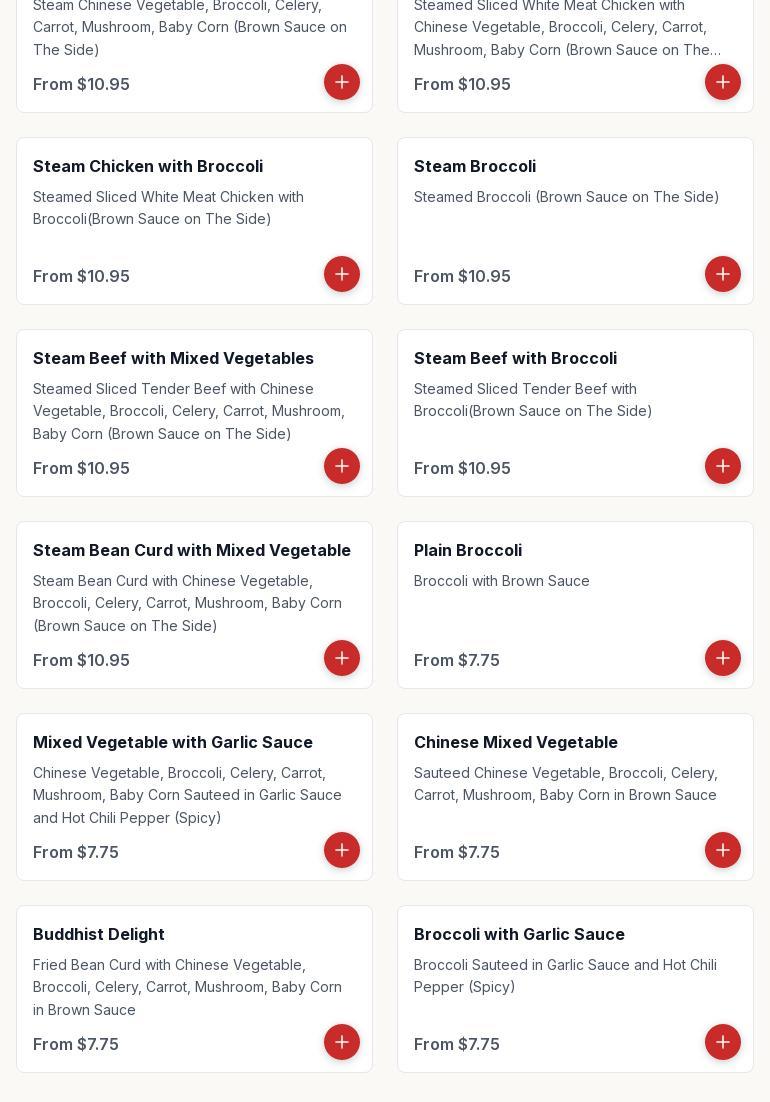Screen dimensions: 770x1102
Task: Add the partially visible top-left steamed vegetable item
Action: coord(341,82)
